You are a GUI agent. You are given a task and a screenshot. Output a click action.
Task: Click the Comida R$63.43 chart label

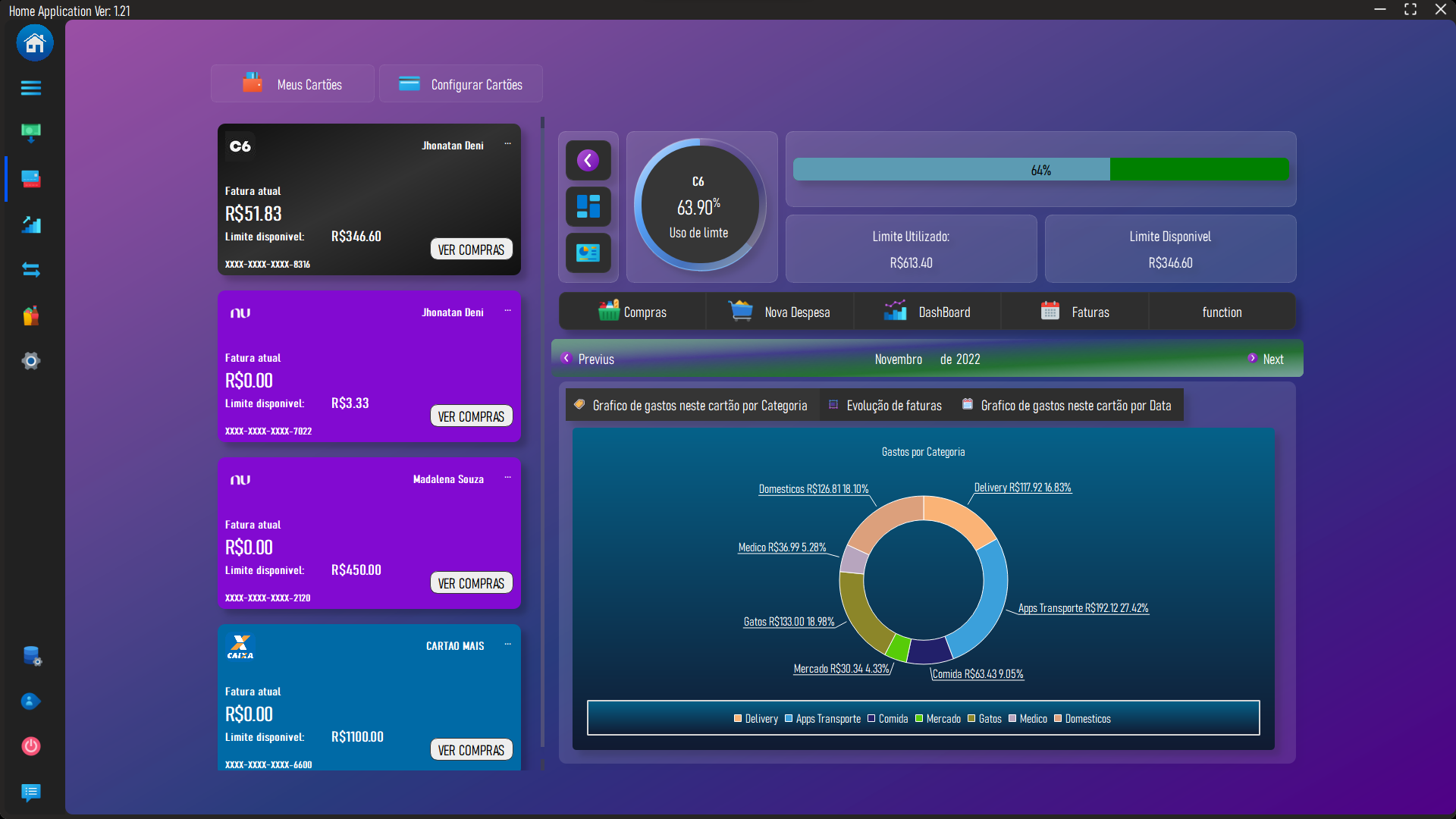pos(977,674)
